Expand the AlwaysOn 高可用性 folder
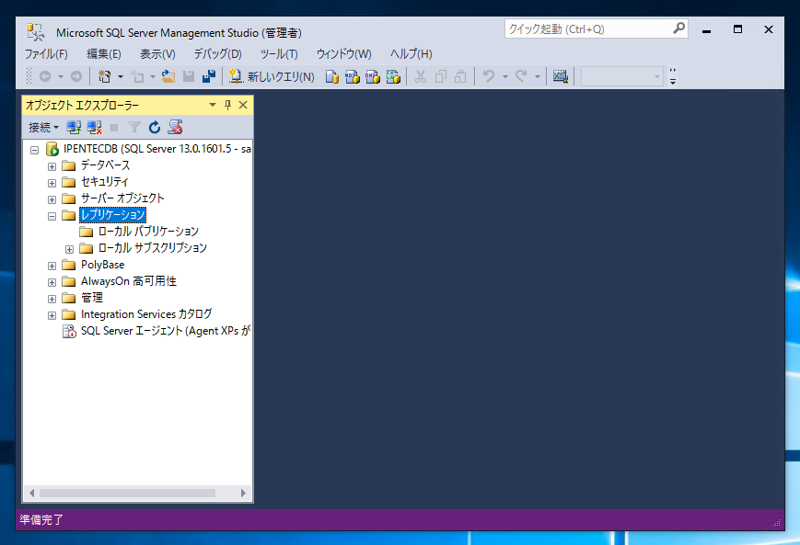The height and width of the screenshot is (545, 800). pyautogui.click(x=52, y=282)
